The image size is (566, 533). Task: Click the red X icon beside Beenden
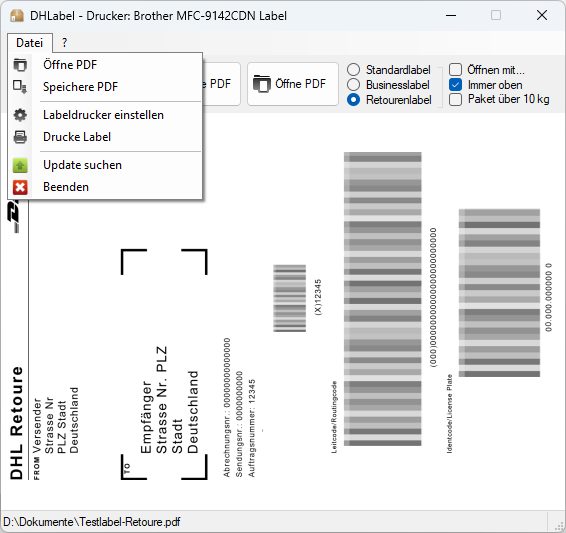[x=20, y=187]
